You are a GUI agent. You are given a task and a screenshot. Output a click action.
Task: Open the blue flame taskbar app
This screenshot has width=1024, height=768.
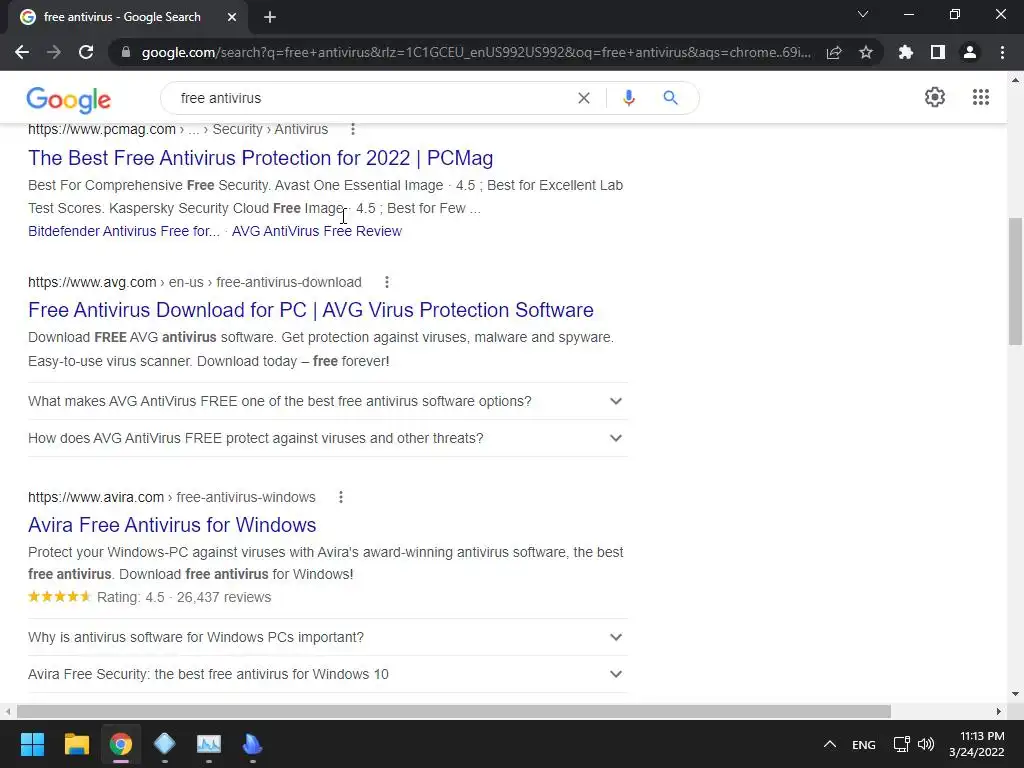(x=253, y=744)
